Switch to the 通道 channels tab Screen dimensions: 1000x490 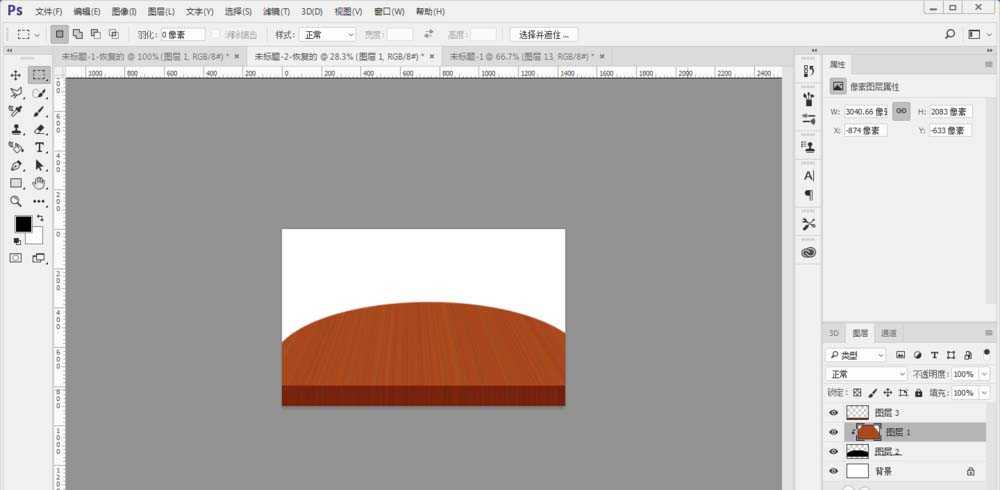coord(888,333)
